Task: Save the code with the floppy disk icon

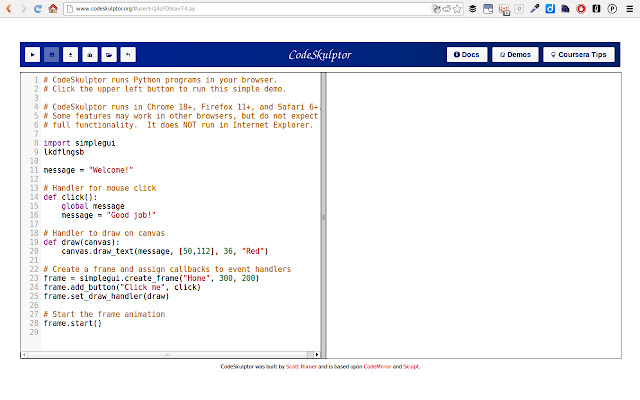Action: [x=51, y=55]
